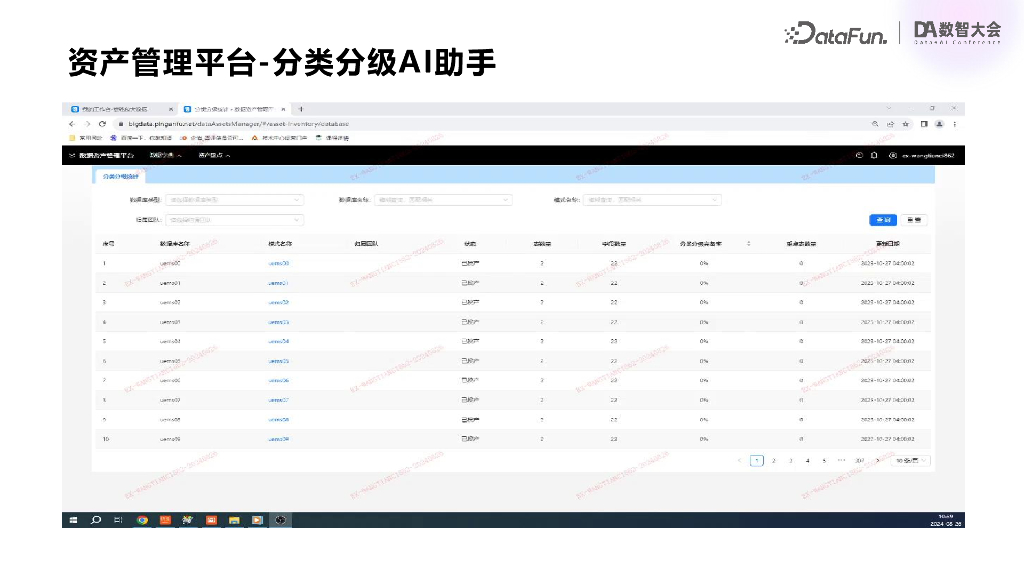Open the 归属团队 dropdown filter

tap(234, 220)
